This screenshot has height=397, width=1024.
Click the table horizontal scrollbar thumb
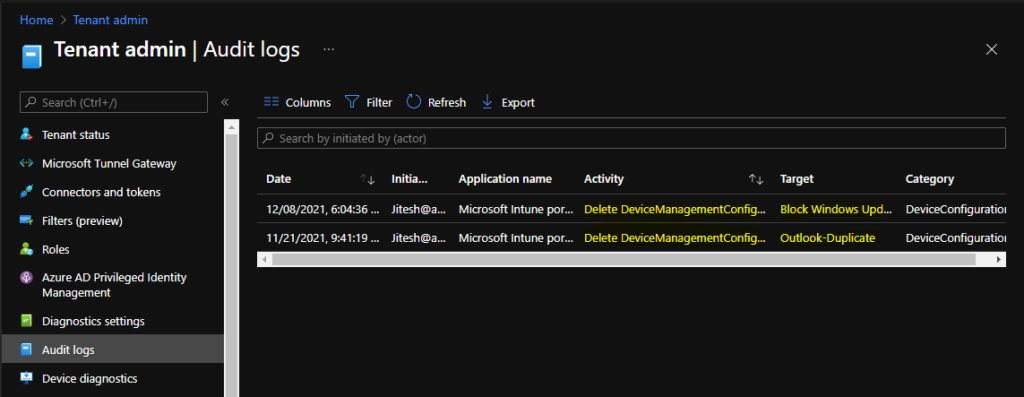click(x=624, y=259)
